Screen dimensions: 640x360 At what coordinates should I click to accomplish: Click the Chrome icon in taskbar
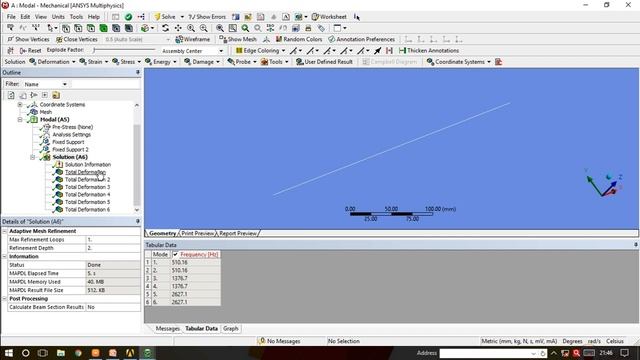coord(78,353)
